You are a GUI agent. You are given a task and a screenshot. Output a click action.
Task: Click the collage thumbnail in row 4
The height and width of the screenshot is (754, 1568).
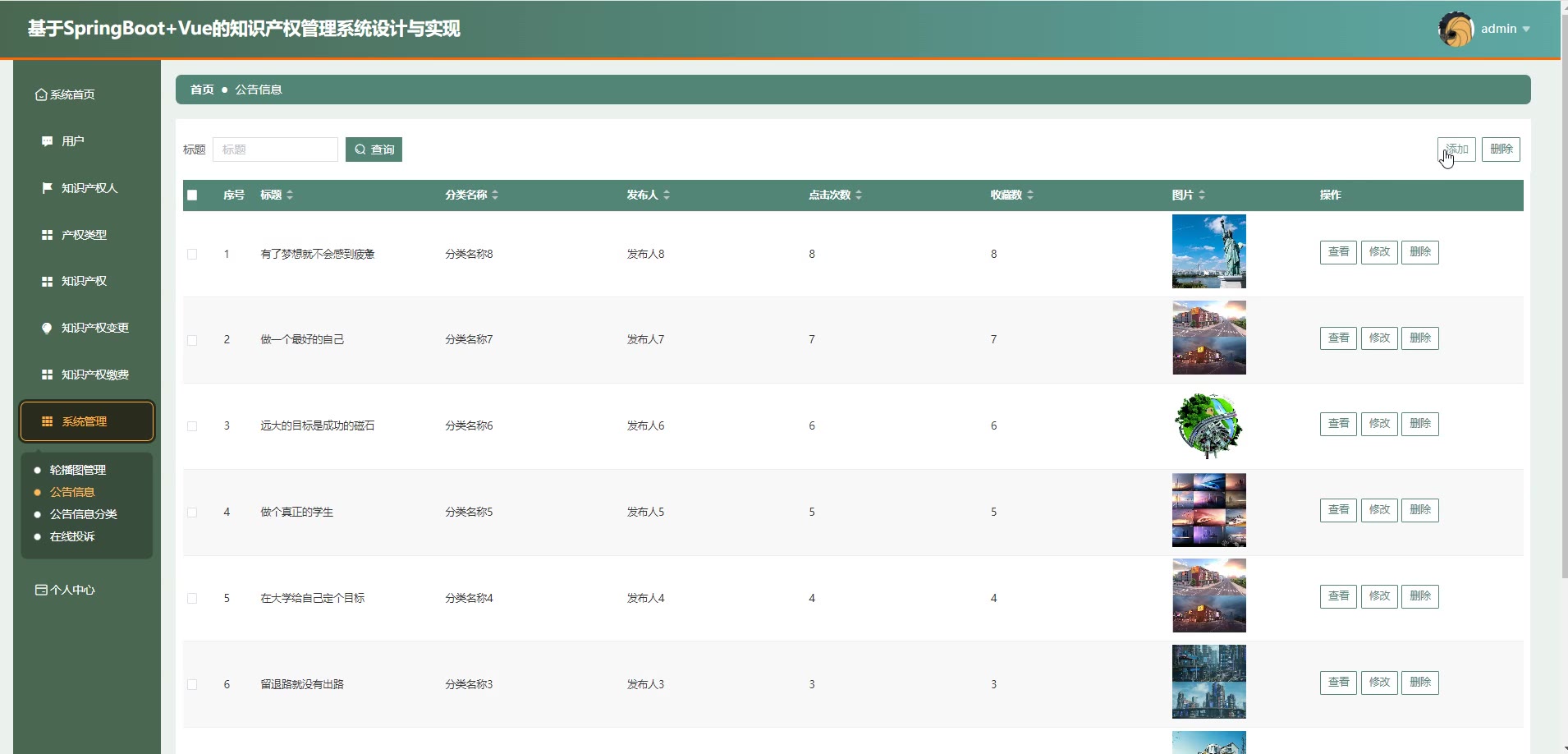pyautogui.click(x=1209, y=510)
